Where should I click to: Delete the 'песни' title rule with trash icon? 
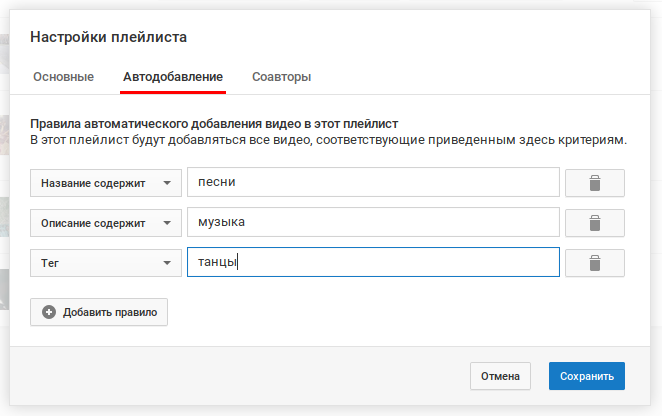click(x=594, y=183)
